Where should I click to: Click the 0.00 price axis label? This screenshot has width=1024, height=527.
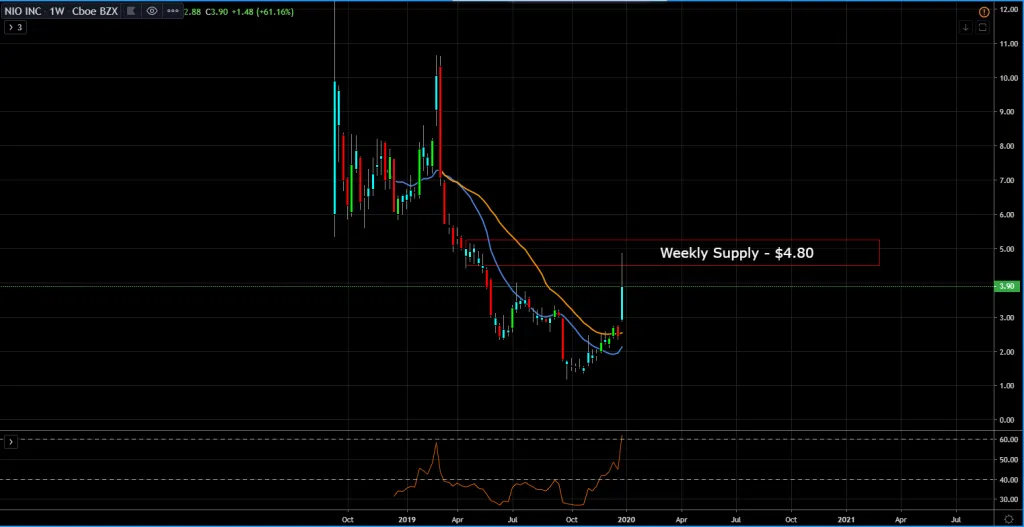(x=1008, y=420)
